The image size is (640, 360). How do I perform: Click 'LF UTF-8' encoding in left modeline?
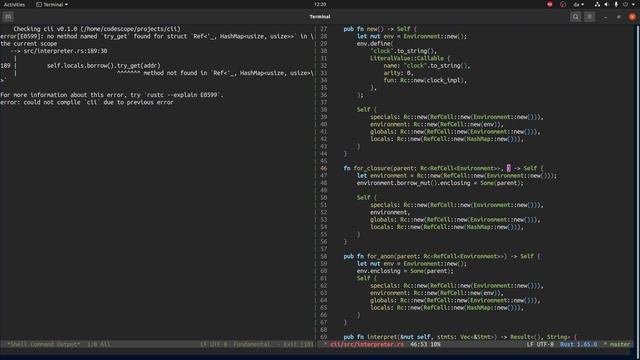(213, 344)
